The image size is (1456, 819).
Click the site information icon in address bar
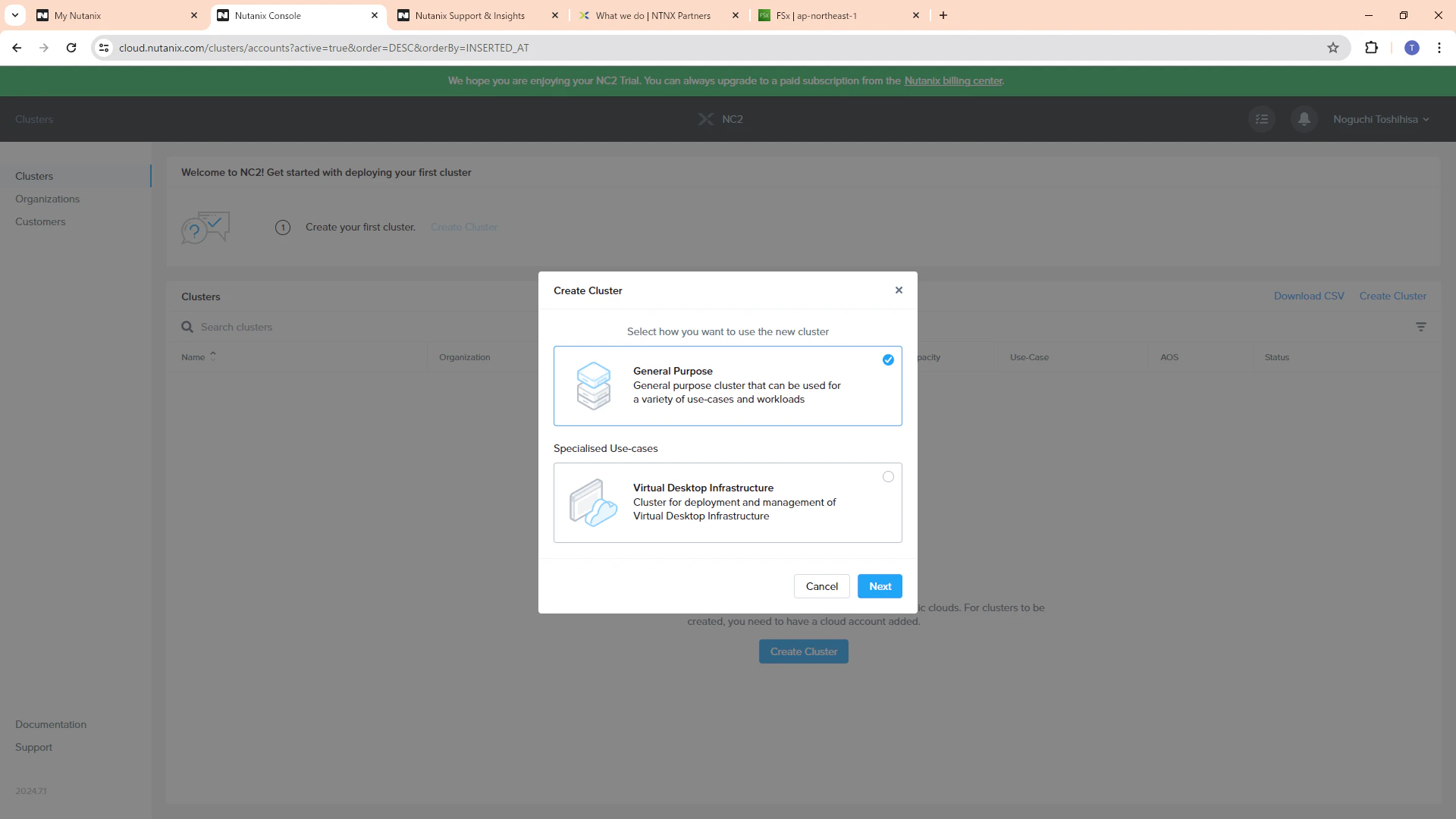[104, 48]
